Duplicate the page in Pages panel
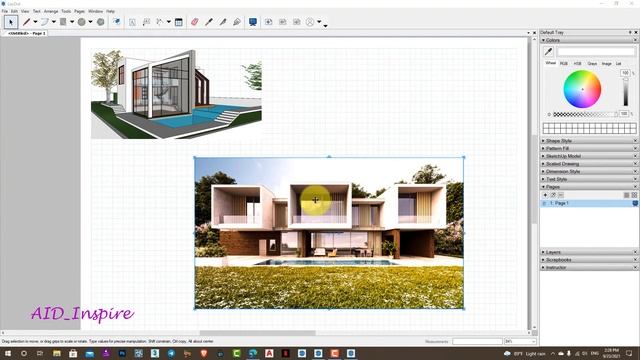Image resolution: width=640 pixels, height=360 pixels. (553, 195)
